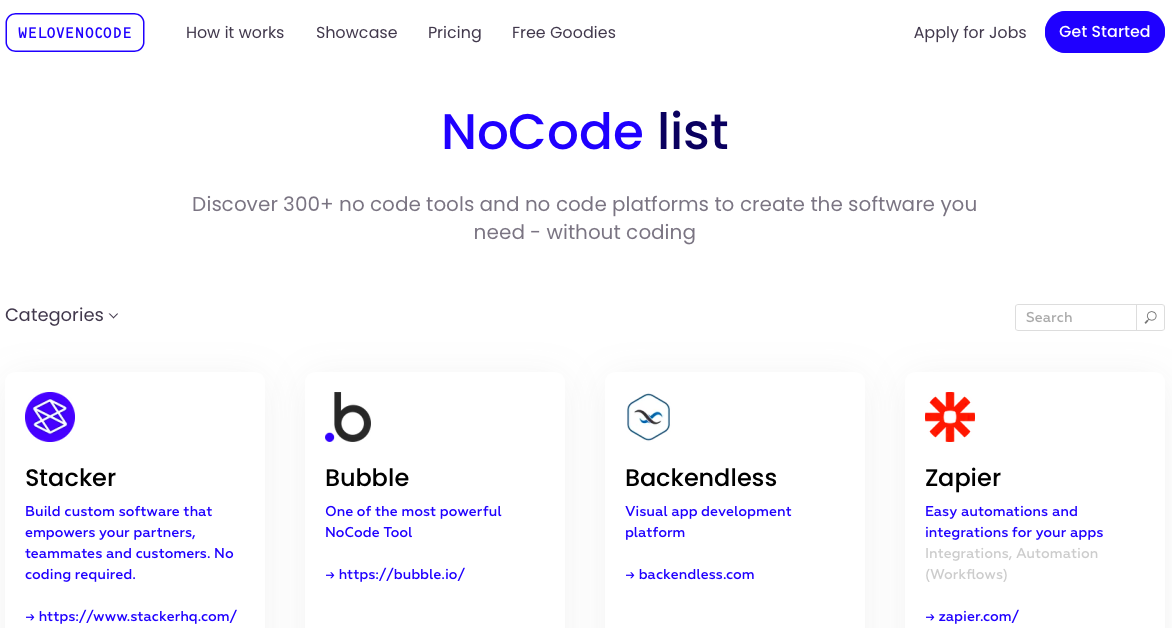Click the Backendless hexagon logo icon
This screenshot has height=628, width=1172.
[x=648, y=417]
